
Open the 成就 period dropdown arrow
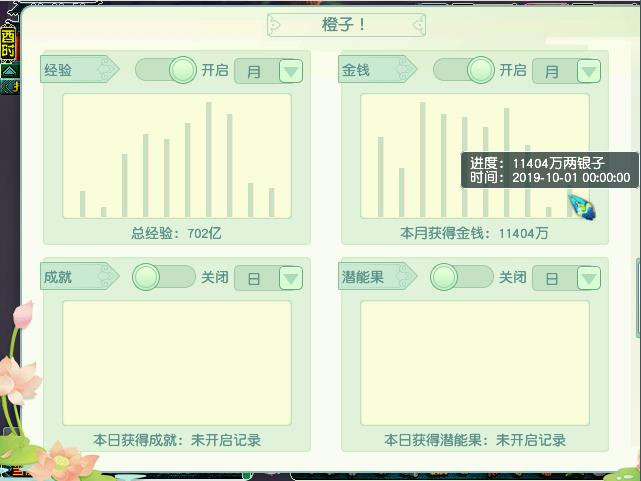coord(291,278)
